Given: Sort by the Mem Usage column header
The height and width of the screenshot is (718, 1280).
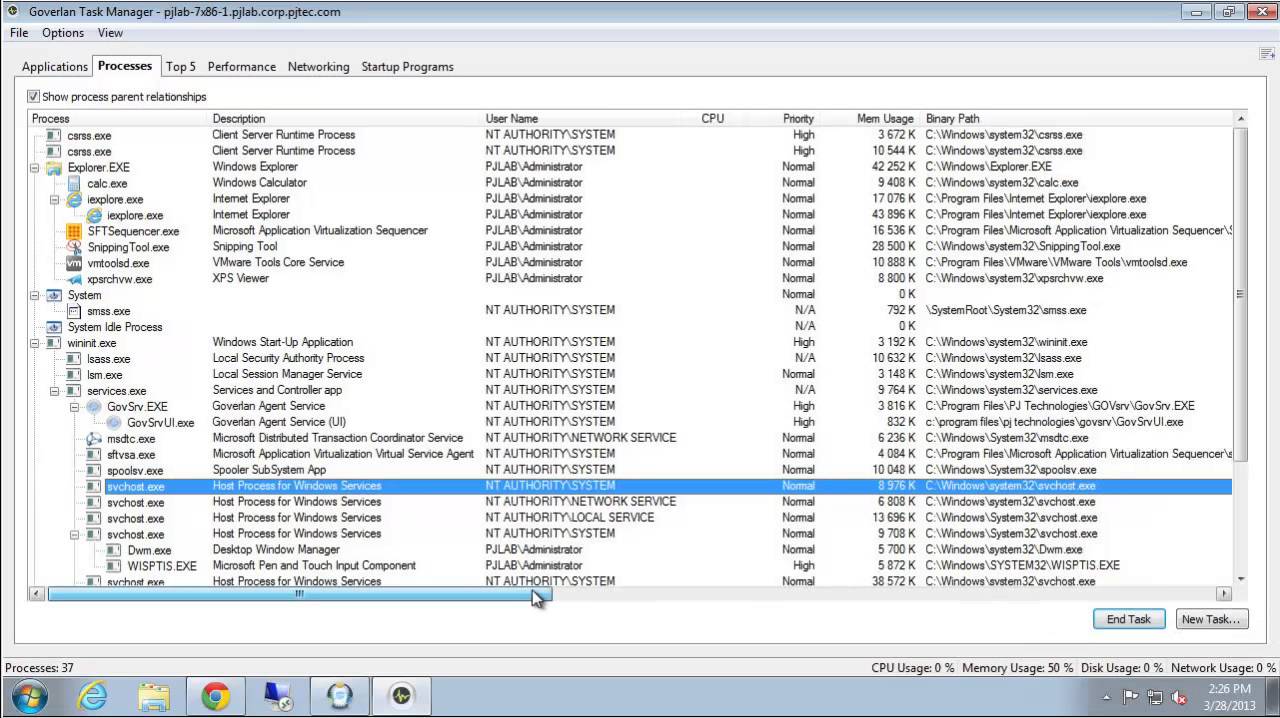Looking at the screenshot, I should [x=885, y=118].
